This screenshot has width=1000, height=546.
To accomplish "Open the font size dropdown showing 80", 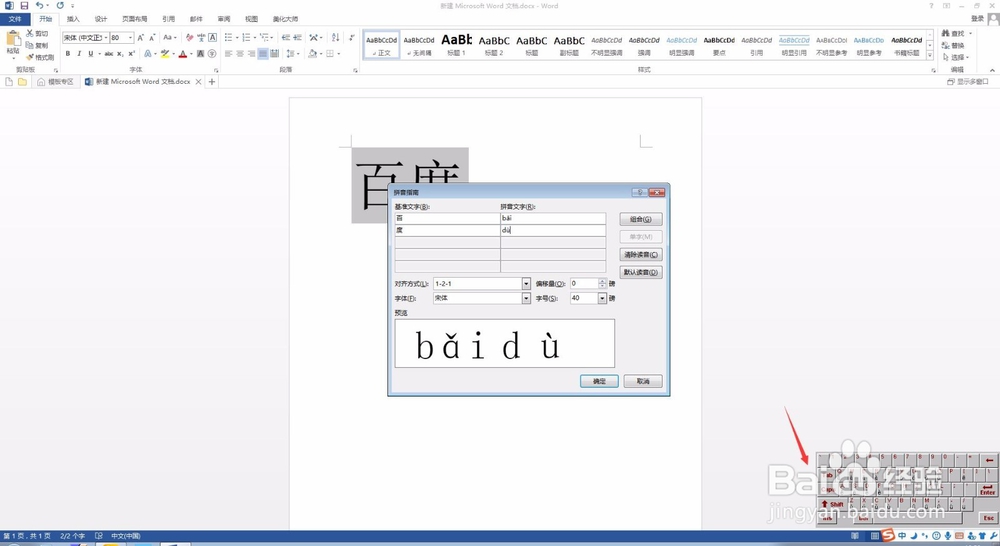I will point(130,38).
